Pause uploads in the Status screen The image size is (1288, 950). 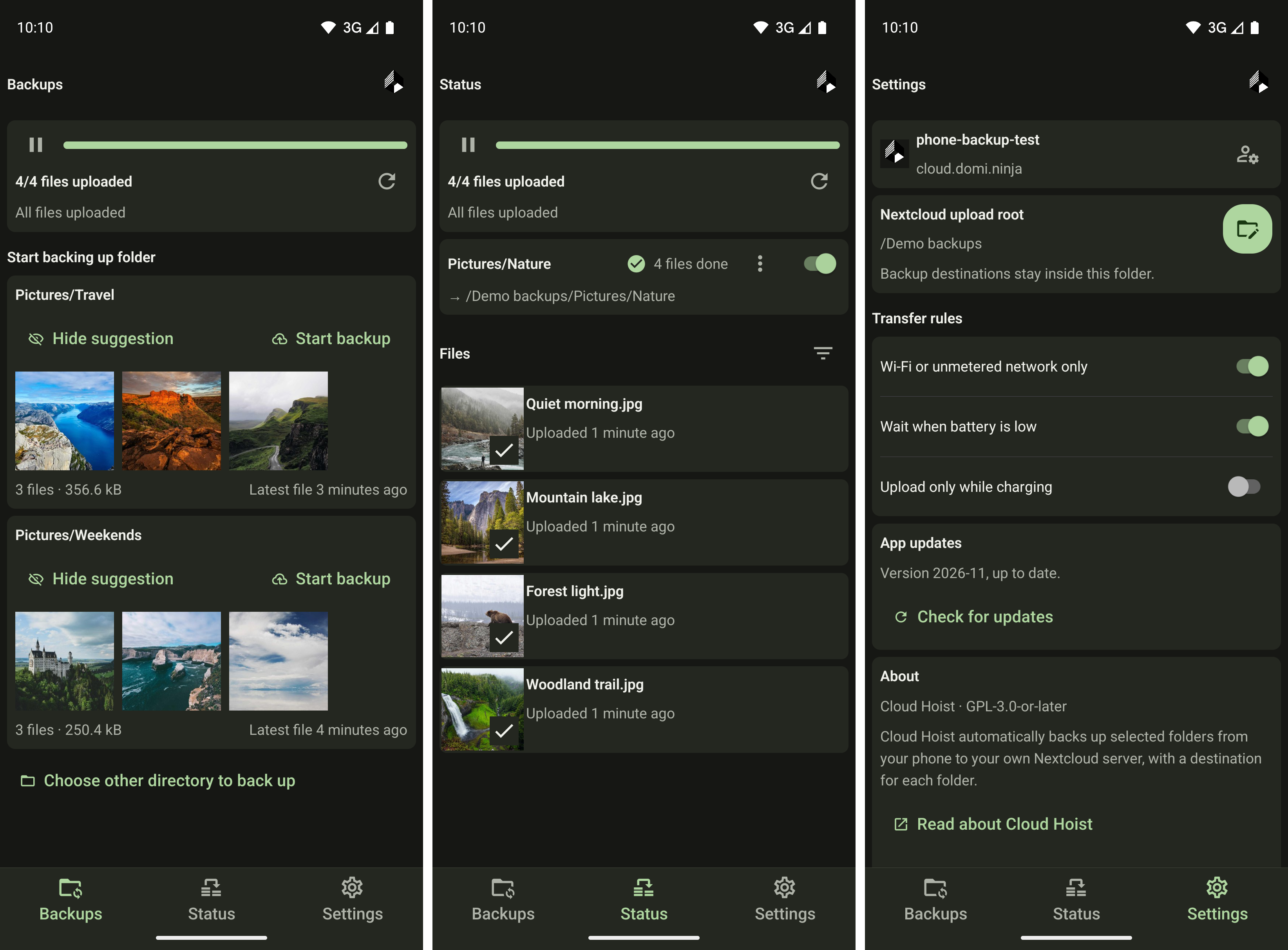point(468,145)
